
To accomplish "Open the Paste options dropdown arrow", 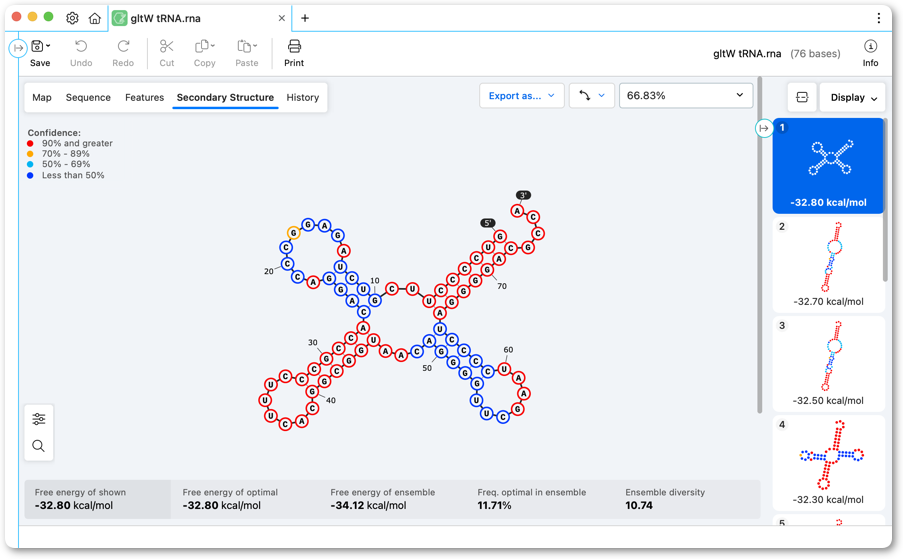I will 255,45.
